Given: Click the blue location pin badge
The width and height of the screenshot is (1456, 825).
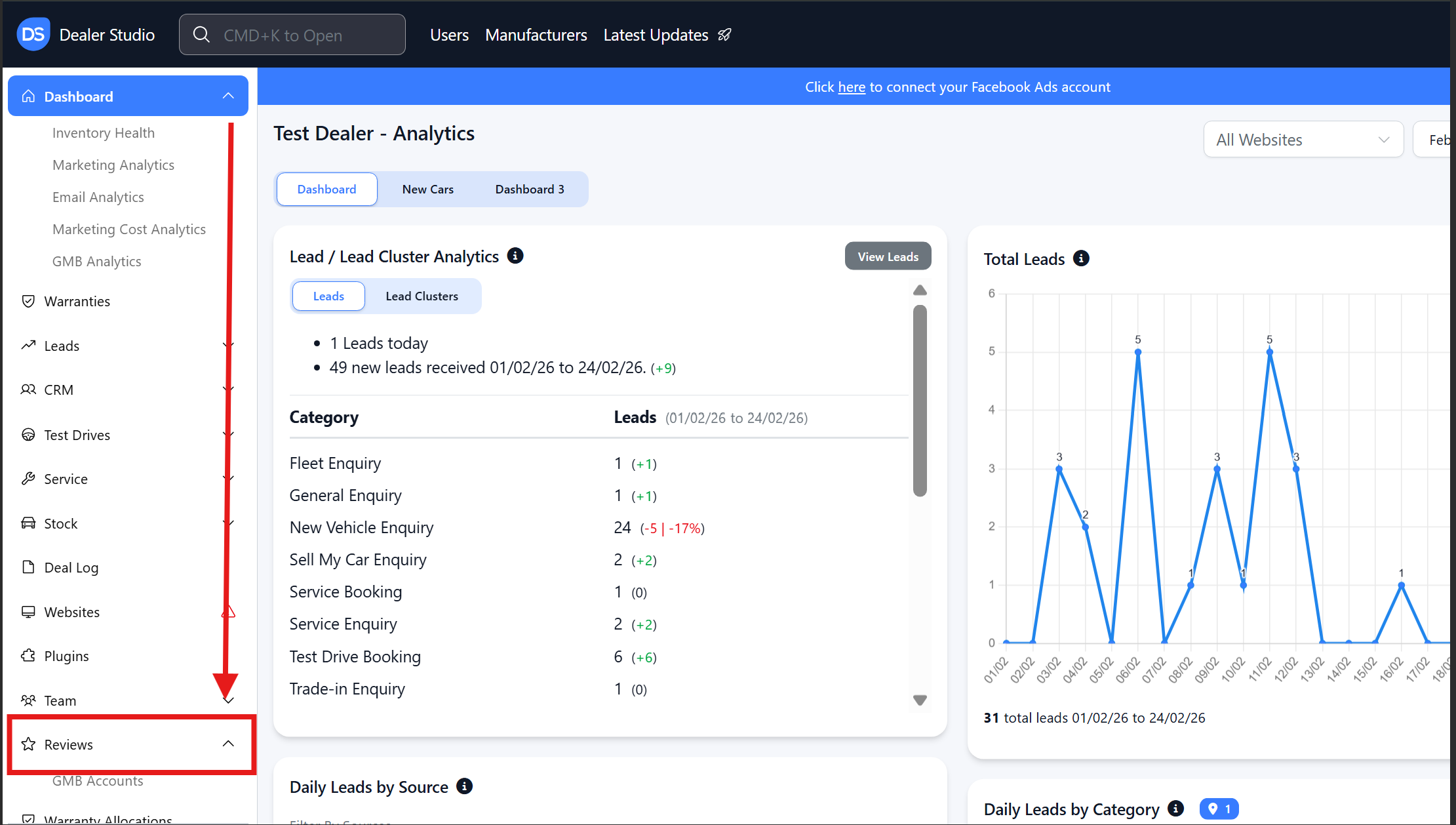Looking at the screenshot, I should pos(1219,809).
